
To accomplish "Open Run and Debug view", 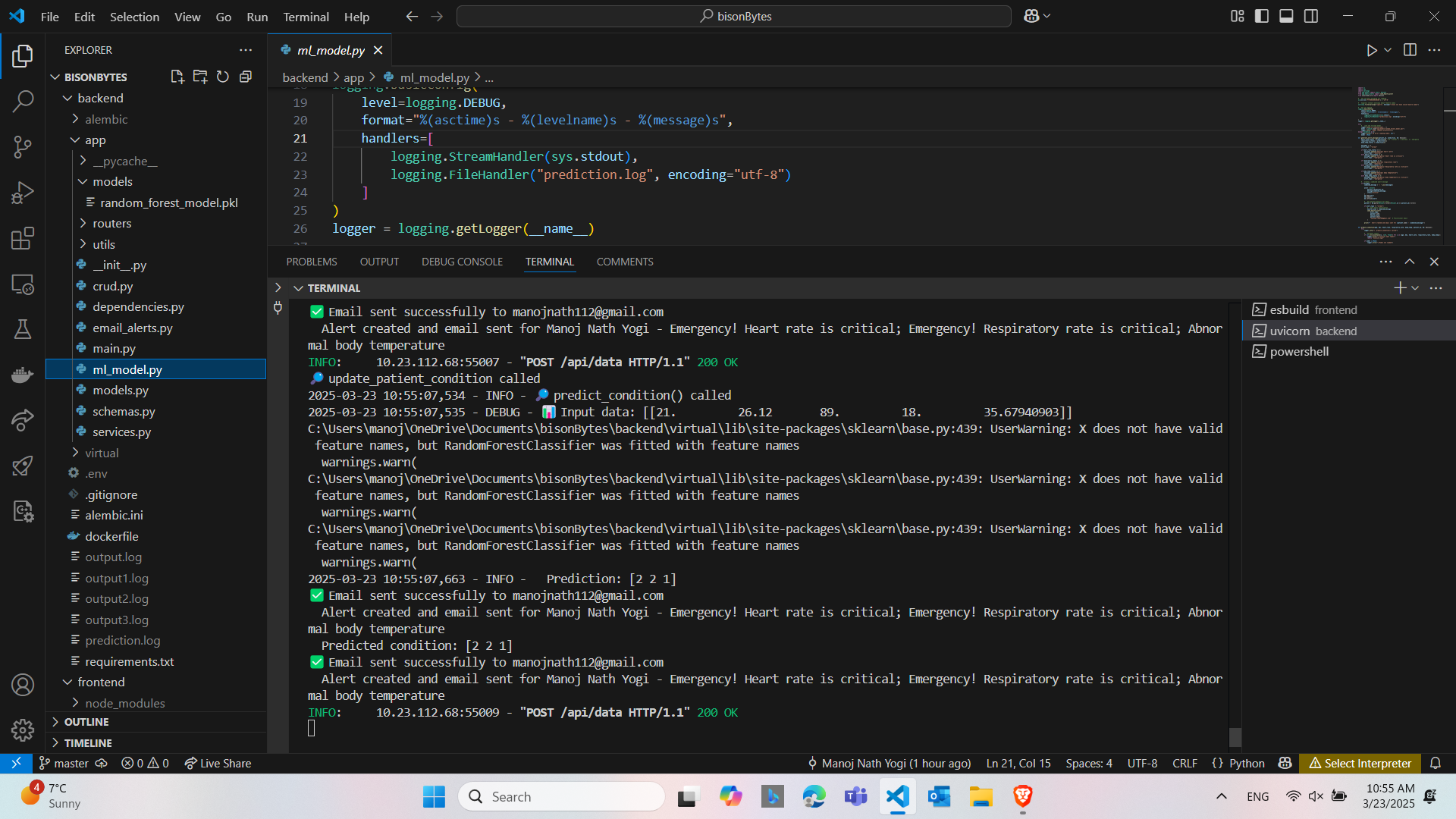I will pos(23,193).
